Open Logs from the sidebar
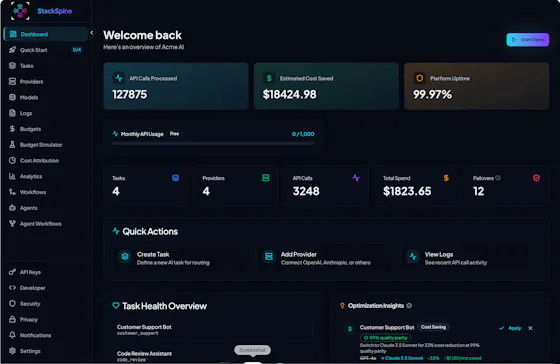This screenshot has height=364, width=560. (x=46, y=113)
